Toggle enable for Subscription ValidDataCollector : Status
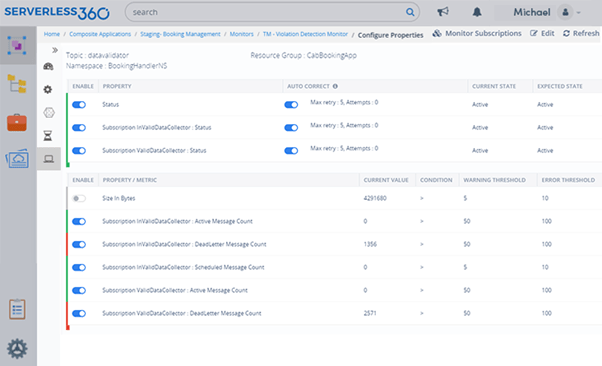Viewport: 602px width, 366px height. click(79, 151)
